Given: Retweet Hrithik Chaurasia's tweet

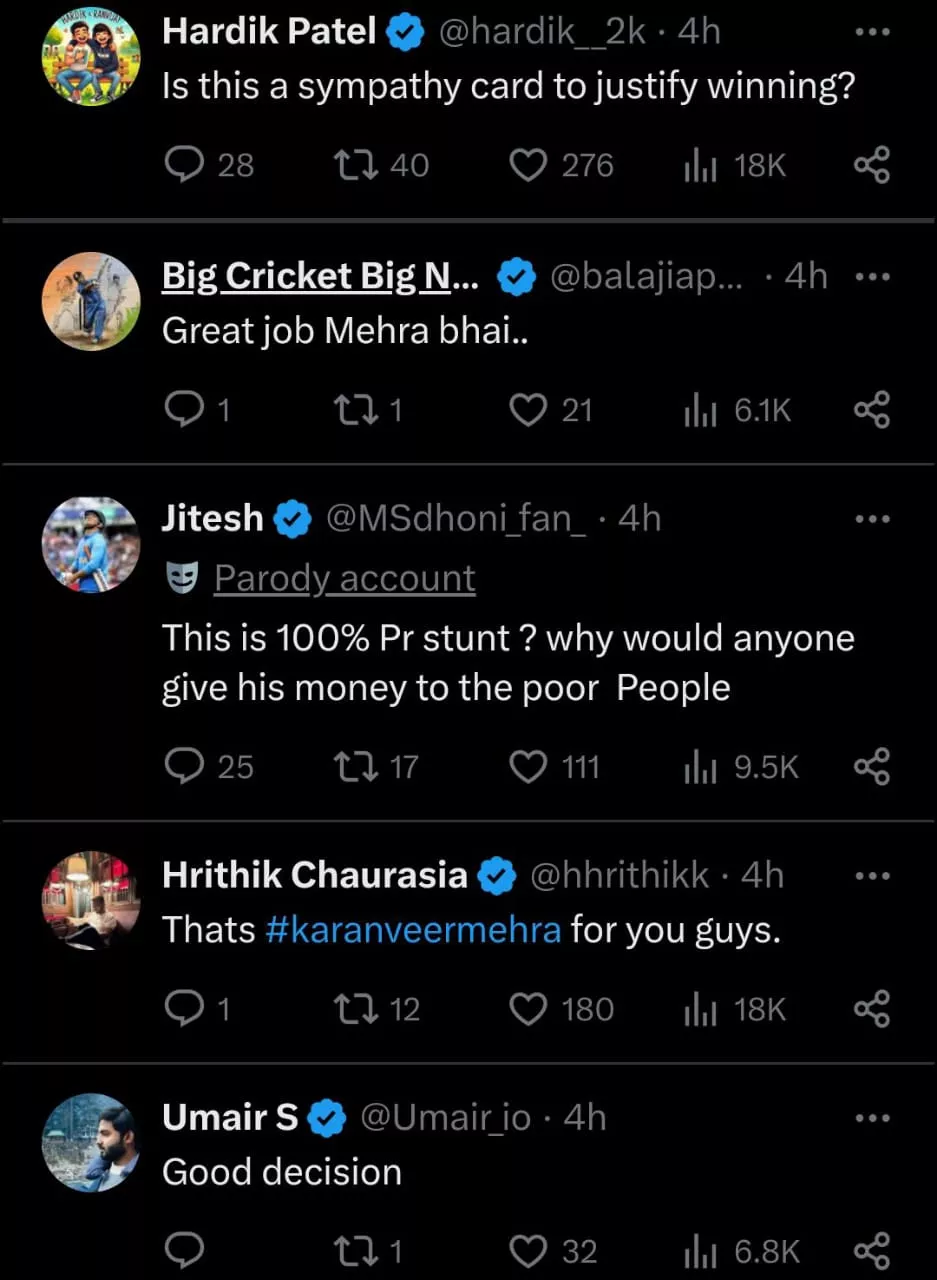Looking at the screenshot, I should point(360,1009).
